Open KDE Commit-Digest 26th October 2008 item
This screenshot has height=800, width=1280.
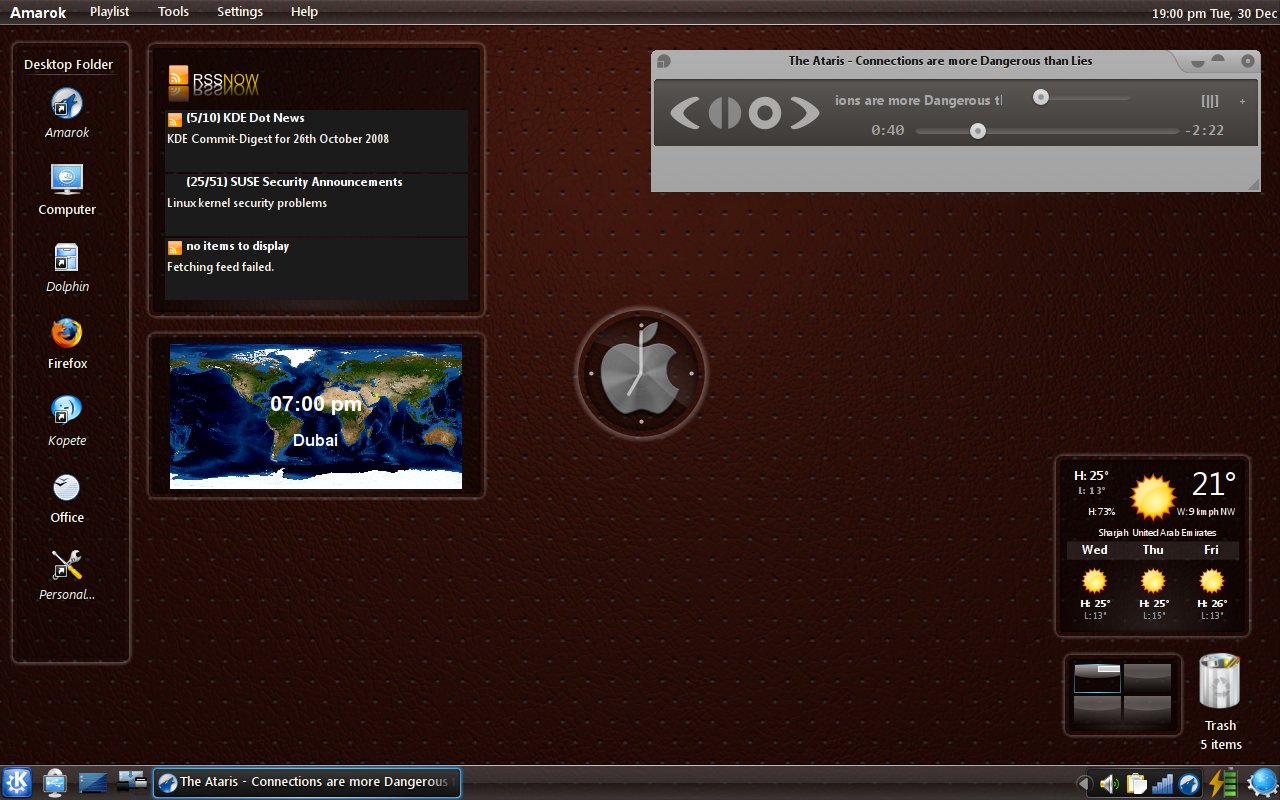278,139
